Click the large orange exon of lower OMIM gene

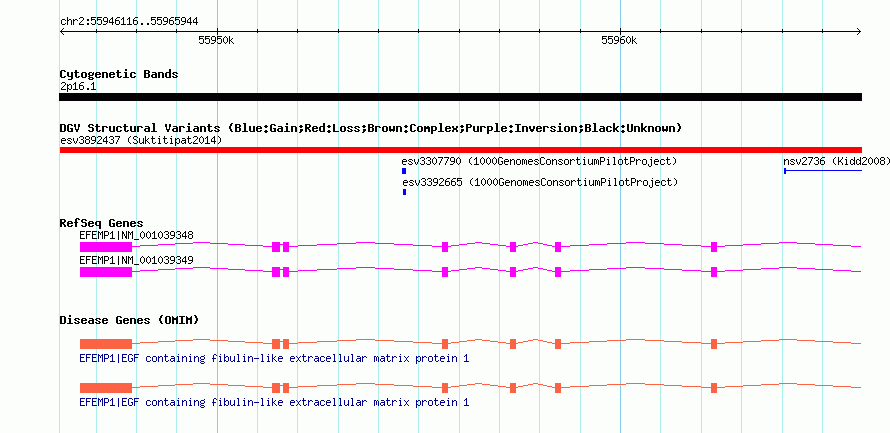point(106,388)
